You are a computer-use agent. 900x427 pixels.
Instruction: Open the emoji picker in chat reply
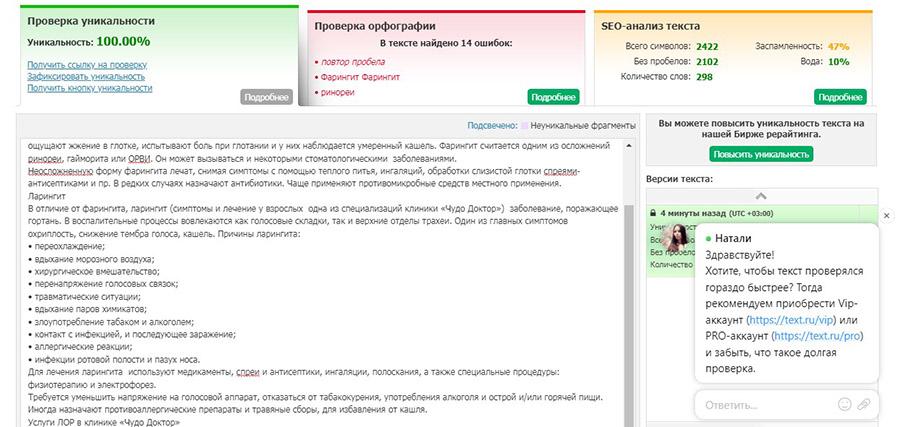click(x=845, y=404)
